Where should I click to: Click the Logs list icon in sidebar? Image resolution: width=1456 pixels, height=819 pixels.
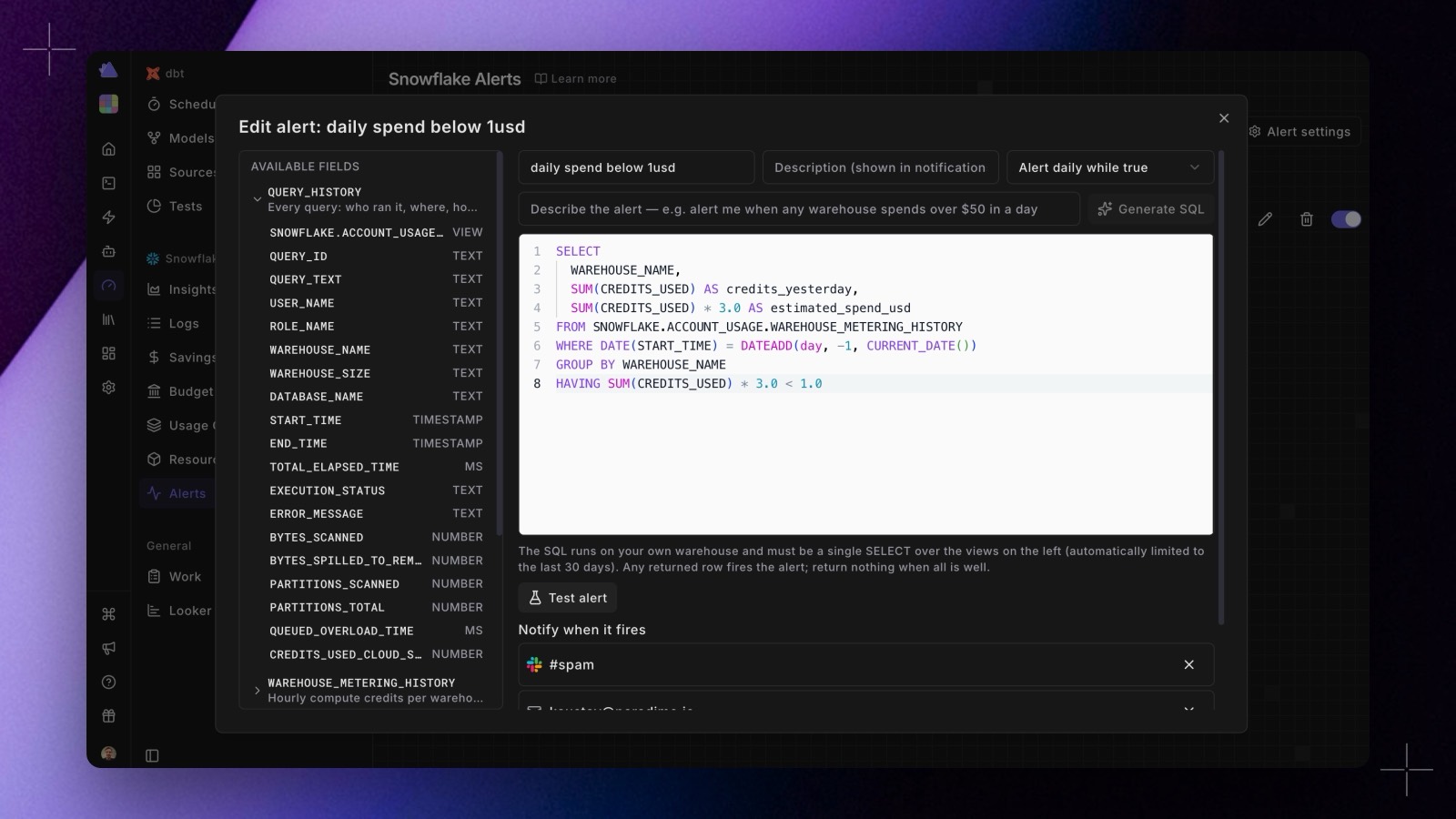click(154, 323)
